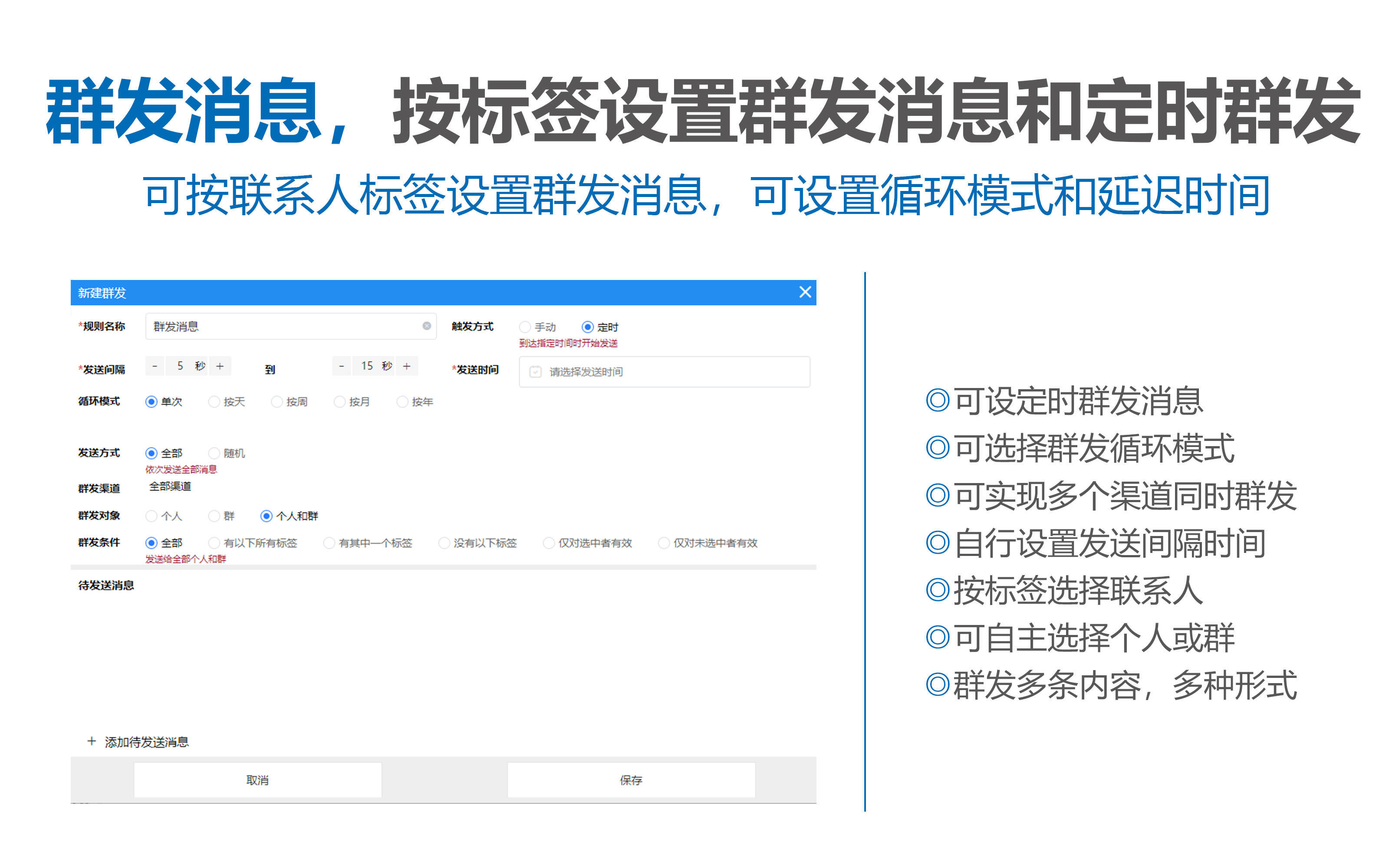Screen dimensions: 1389x868
Task: Click the 保存 button
Action: [631, 779]
